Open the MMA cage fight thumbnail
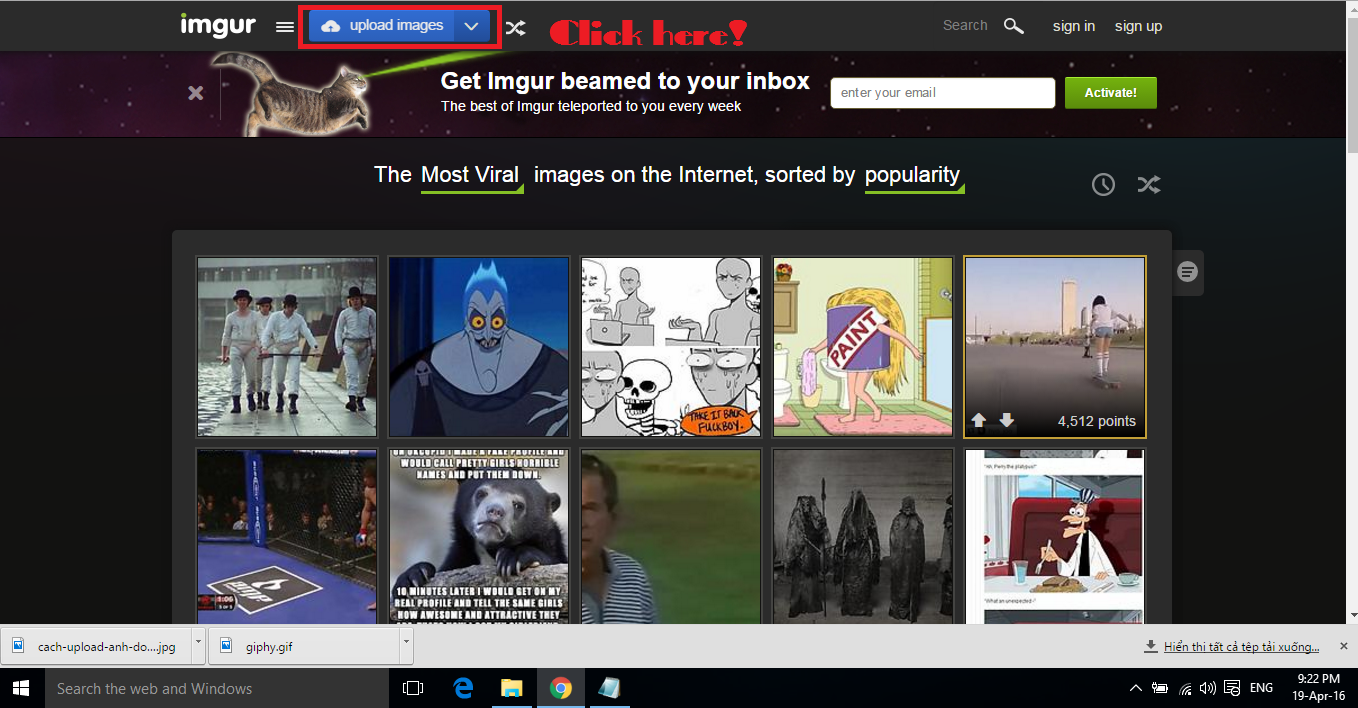 [287, 536]
